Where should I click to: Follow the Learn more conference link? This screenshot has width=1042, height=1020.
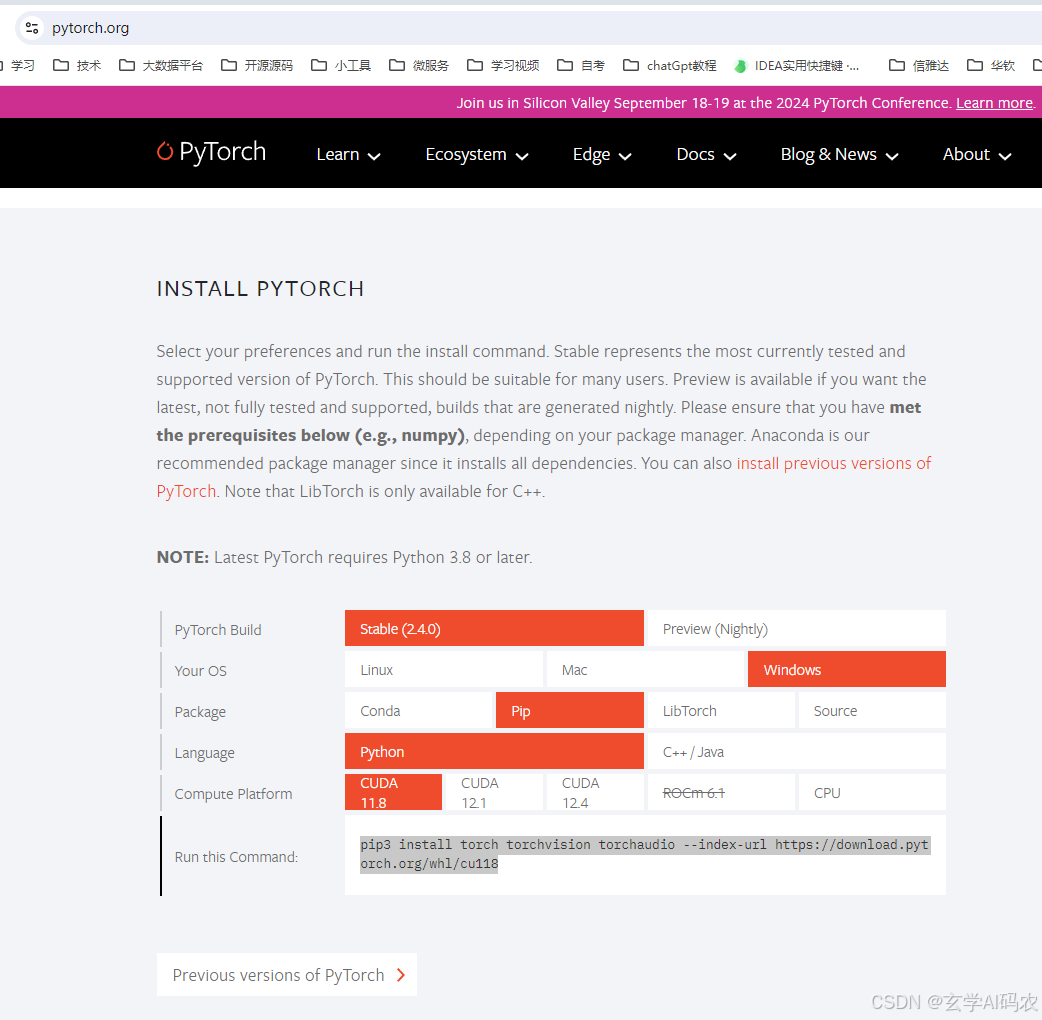pos(994,103)
